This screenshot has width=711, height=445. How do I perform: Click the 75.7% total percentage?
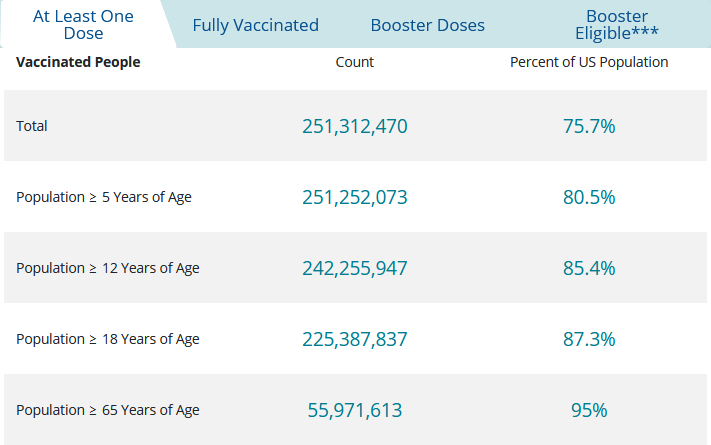(x=589, y=126)
